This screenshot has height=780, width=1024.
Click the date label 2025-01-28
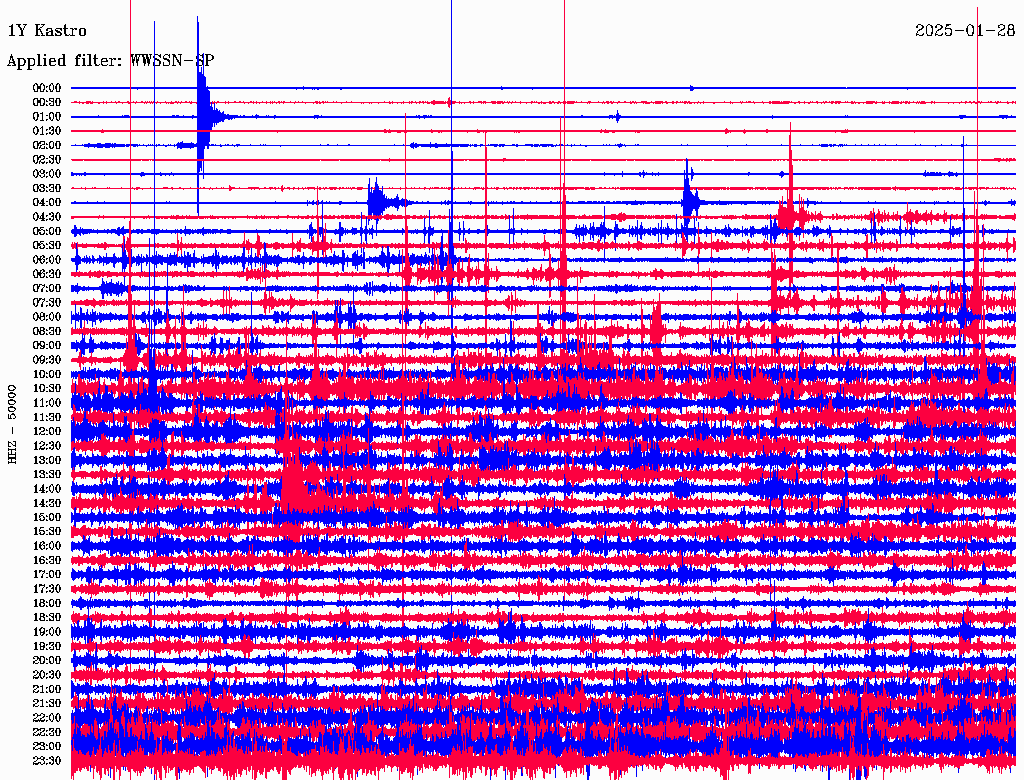coord(964,31)
